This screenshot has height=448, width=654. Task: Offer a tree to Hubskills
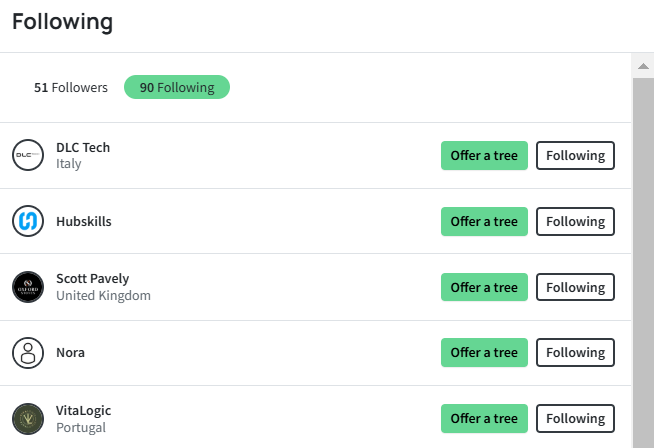point(484,221)
